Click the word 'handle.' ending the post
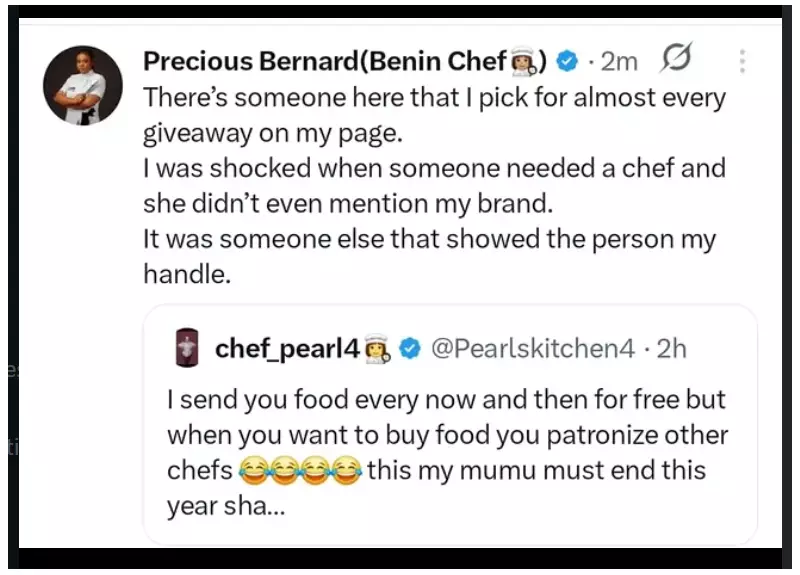This screenshot has width=800, height=575. pos(188,274)
